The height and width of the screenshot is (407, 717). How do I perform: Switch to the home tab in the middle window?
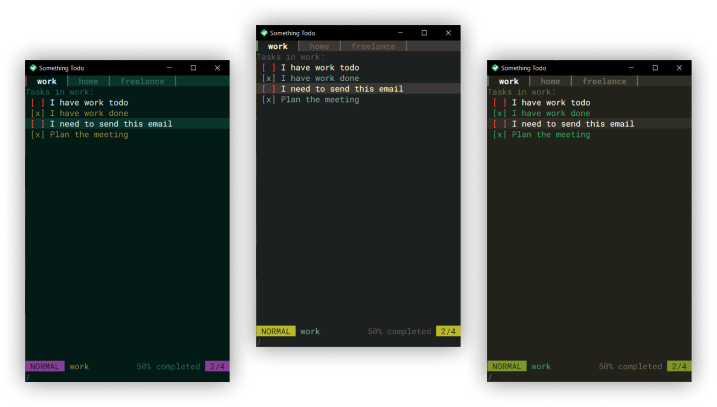click(x=319, y=46)
